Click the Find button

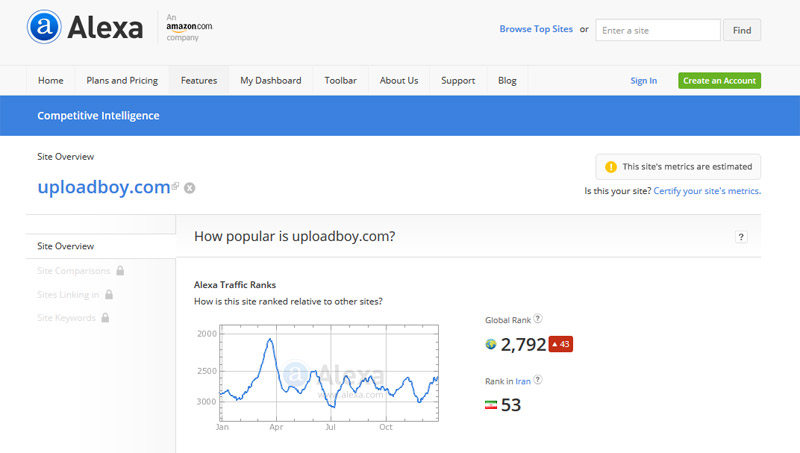click(x=742, y=30)
